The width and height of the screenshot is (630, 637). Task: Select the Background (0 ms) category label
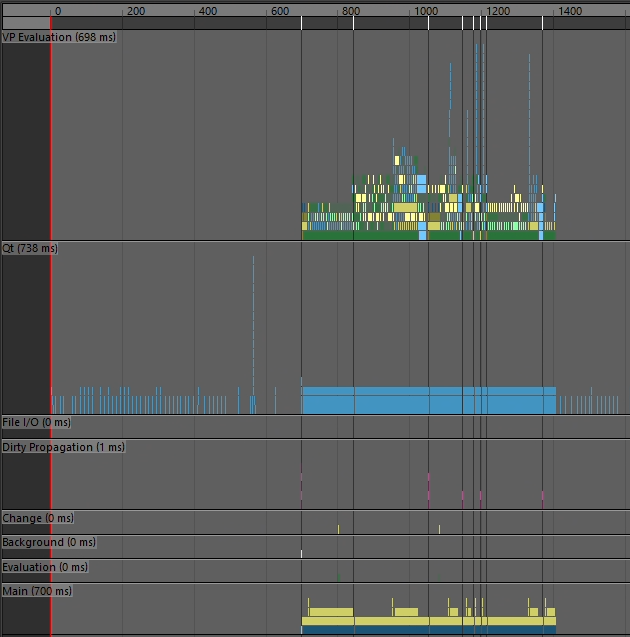[49, 542]
